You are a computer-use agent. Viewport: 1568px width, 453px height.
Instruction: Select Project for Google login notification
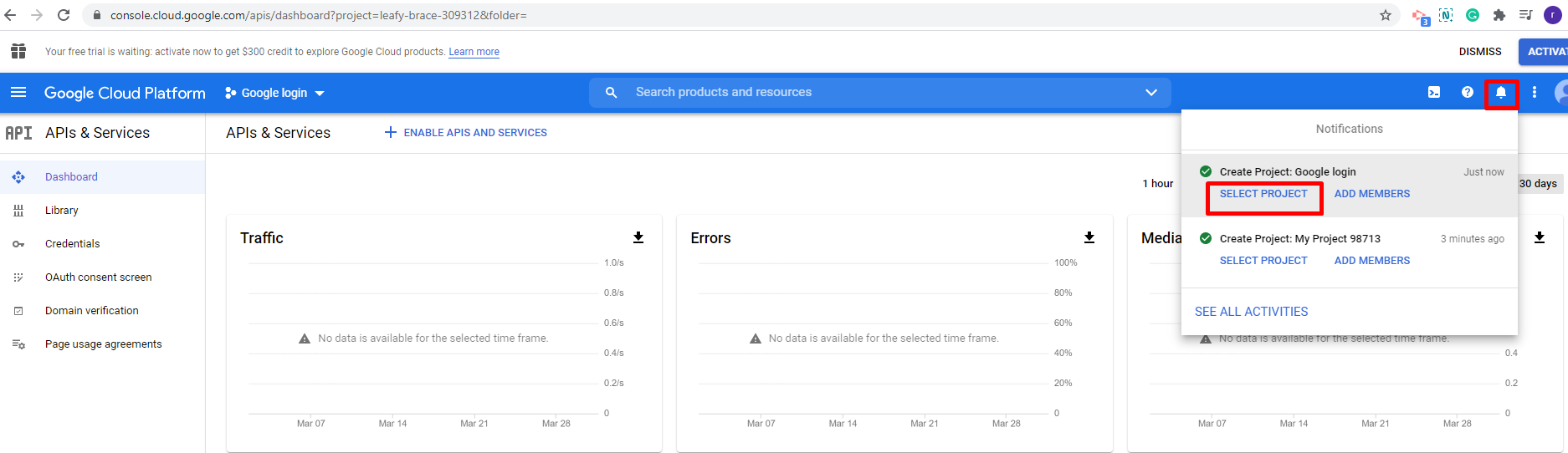pyautogui.click(x=1263, y=194)
